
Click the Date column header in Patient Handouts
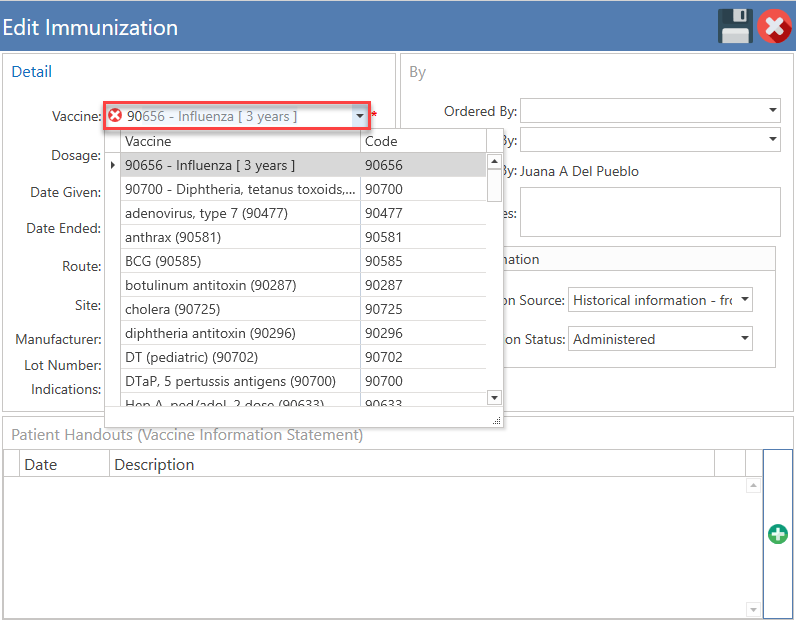pos(64,464)
